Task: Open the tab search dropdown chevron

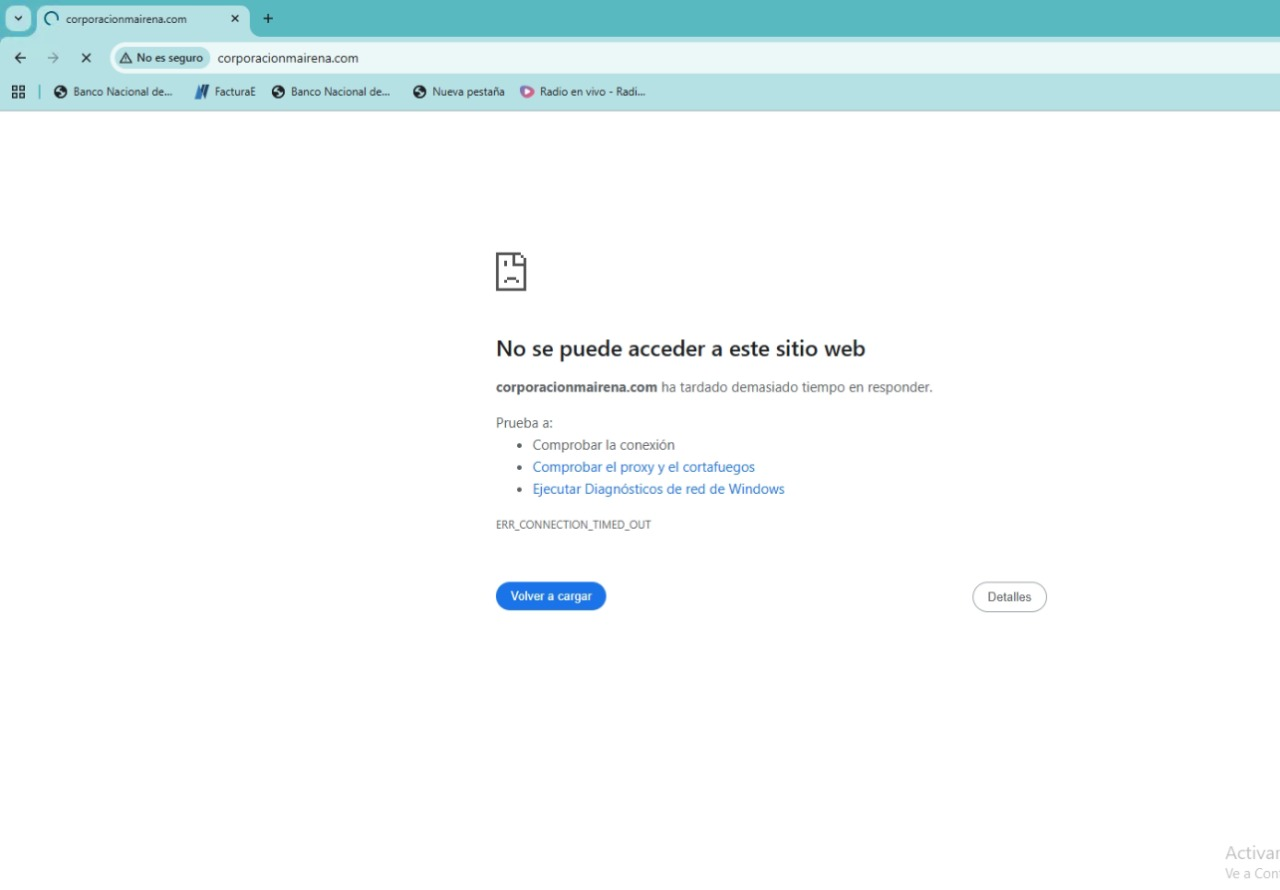Action: click(x=18, y=18)
